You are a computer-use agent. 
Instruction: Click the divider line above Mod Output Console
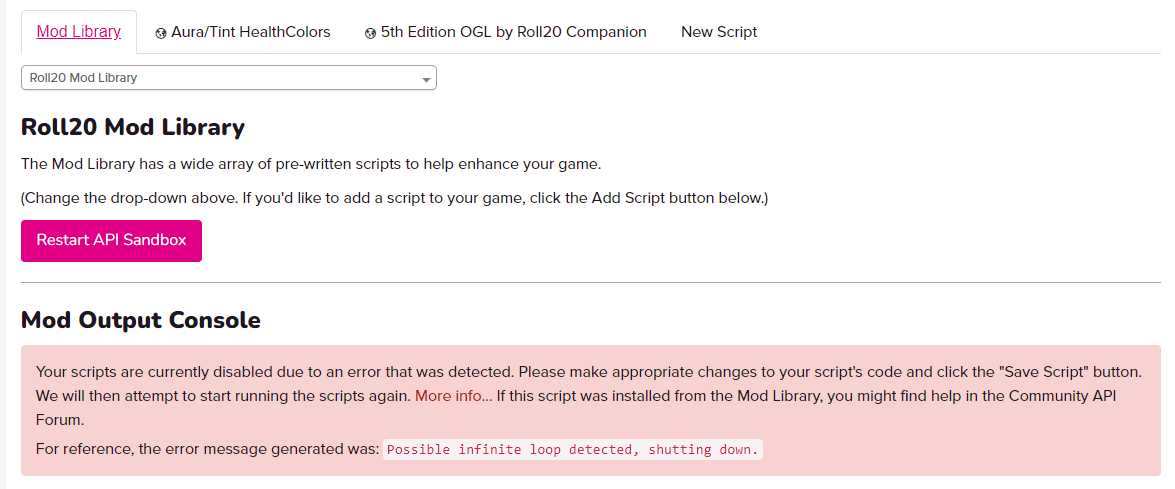(590, 283)
